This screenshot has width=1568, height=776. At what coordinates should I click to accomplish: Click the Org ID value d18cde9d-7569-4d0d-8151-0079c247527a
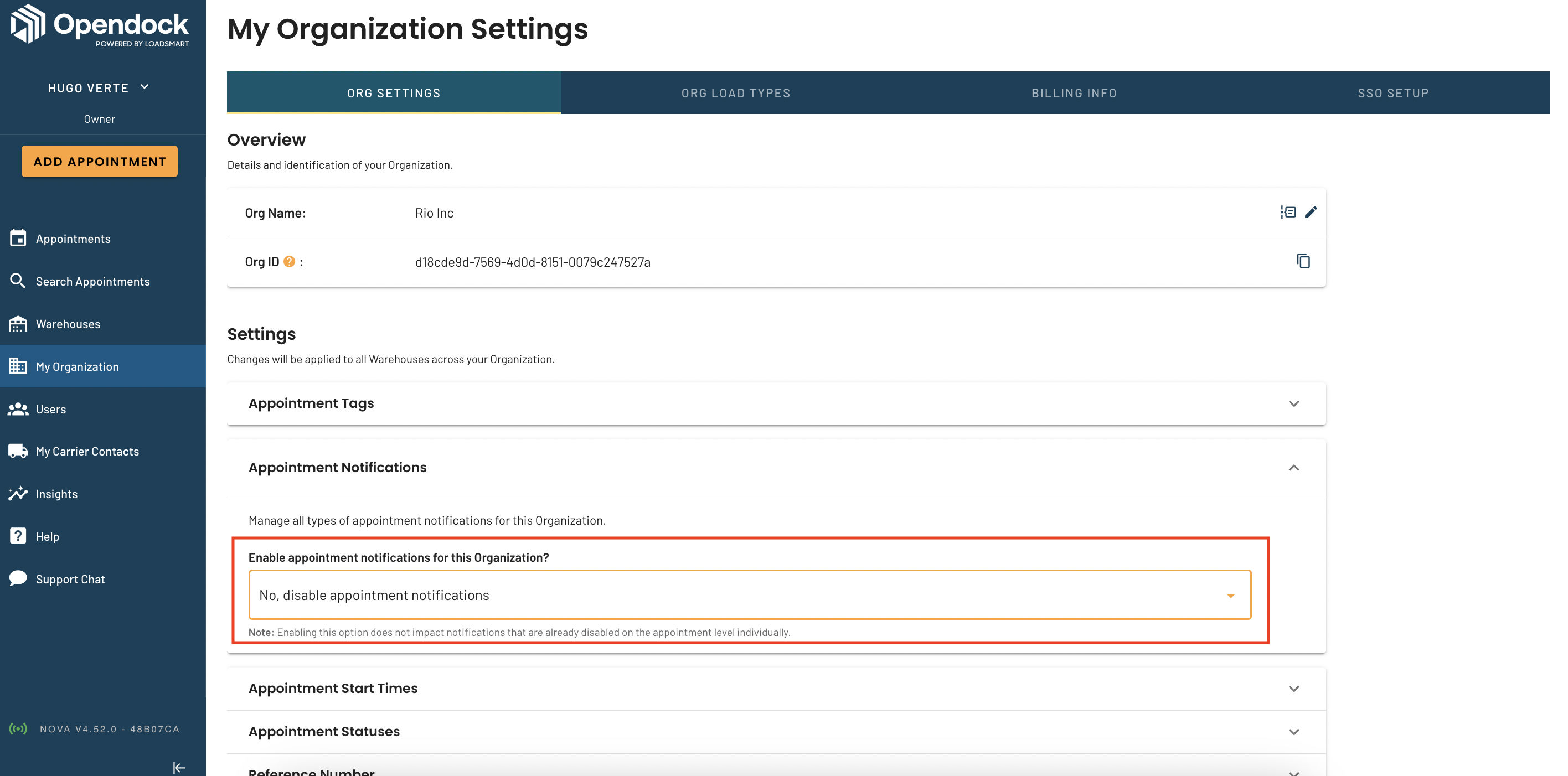[533, 262]
